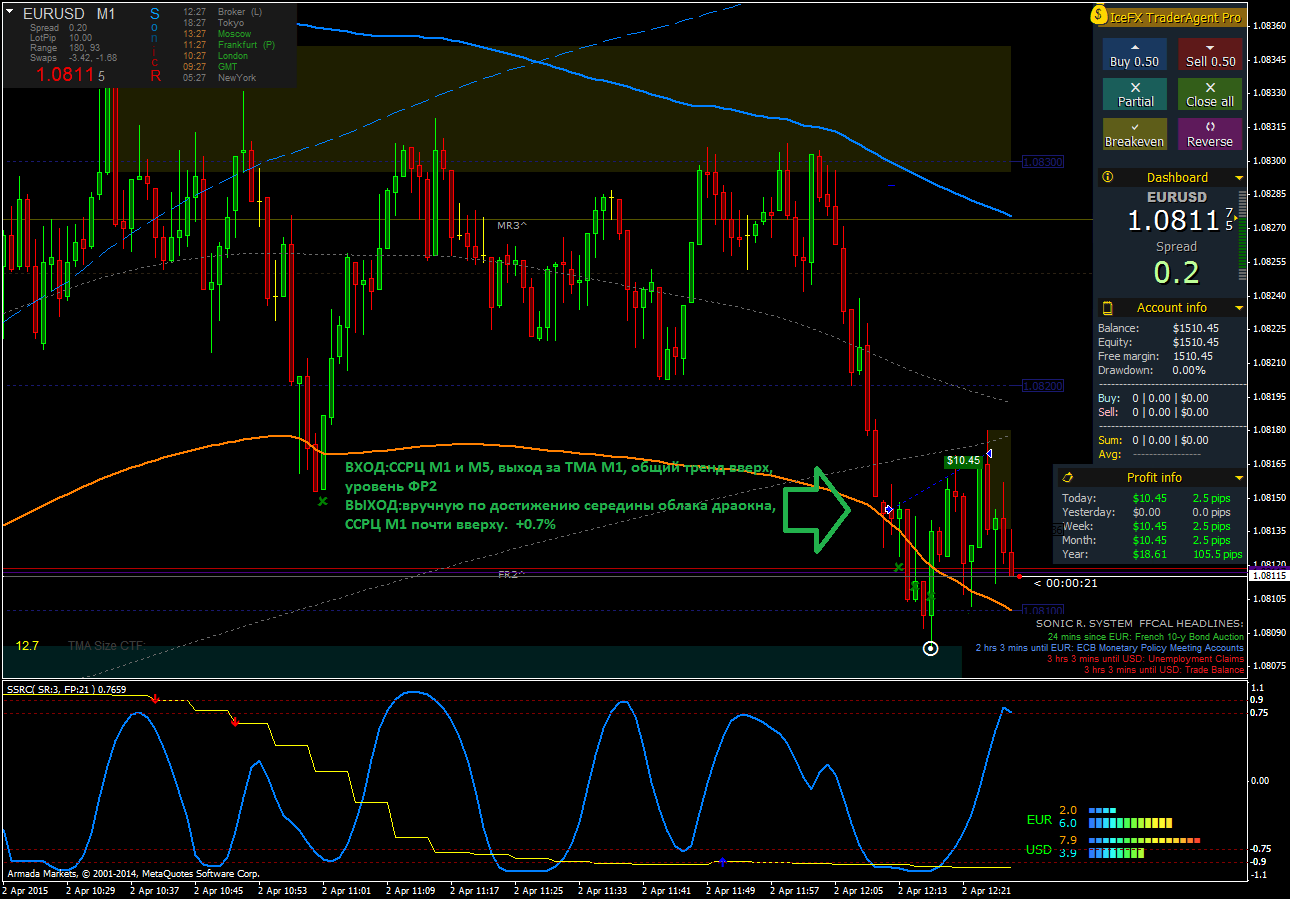Click the 1.08200 boxed price level label

1043,385
